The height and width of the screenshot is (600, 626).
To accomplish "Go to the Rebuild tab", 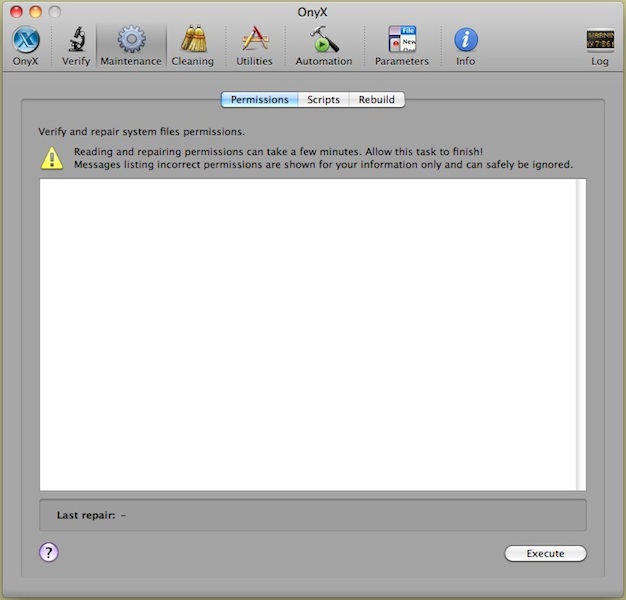I will 377,100.
